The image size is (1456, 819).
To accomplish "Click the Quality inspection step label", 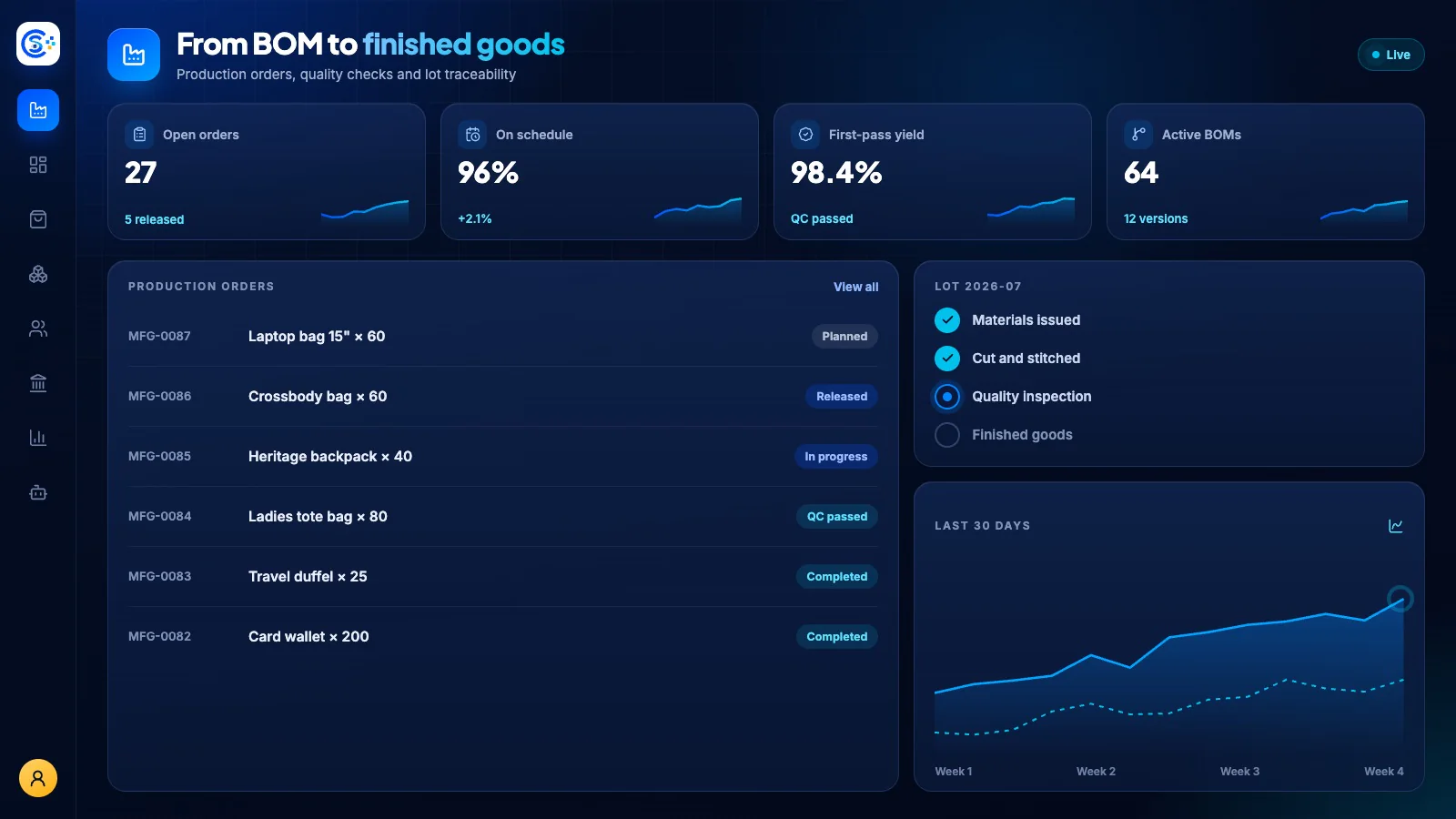I will point(1031,397).
